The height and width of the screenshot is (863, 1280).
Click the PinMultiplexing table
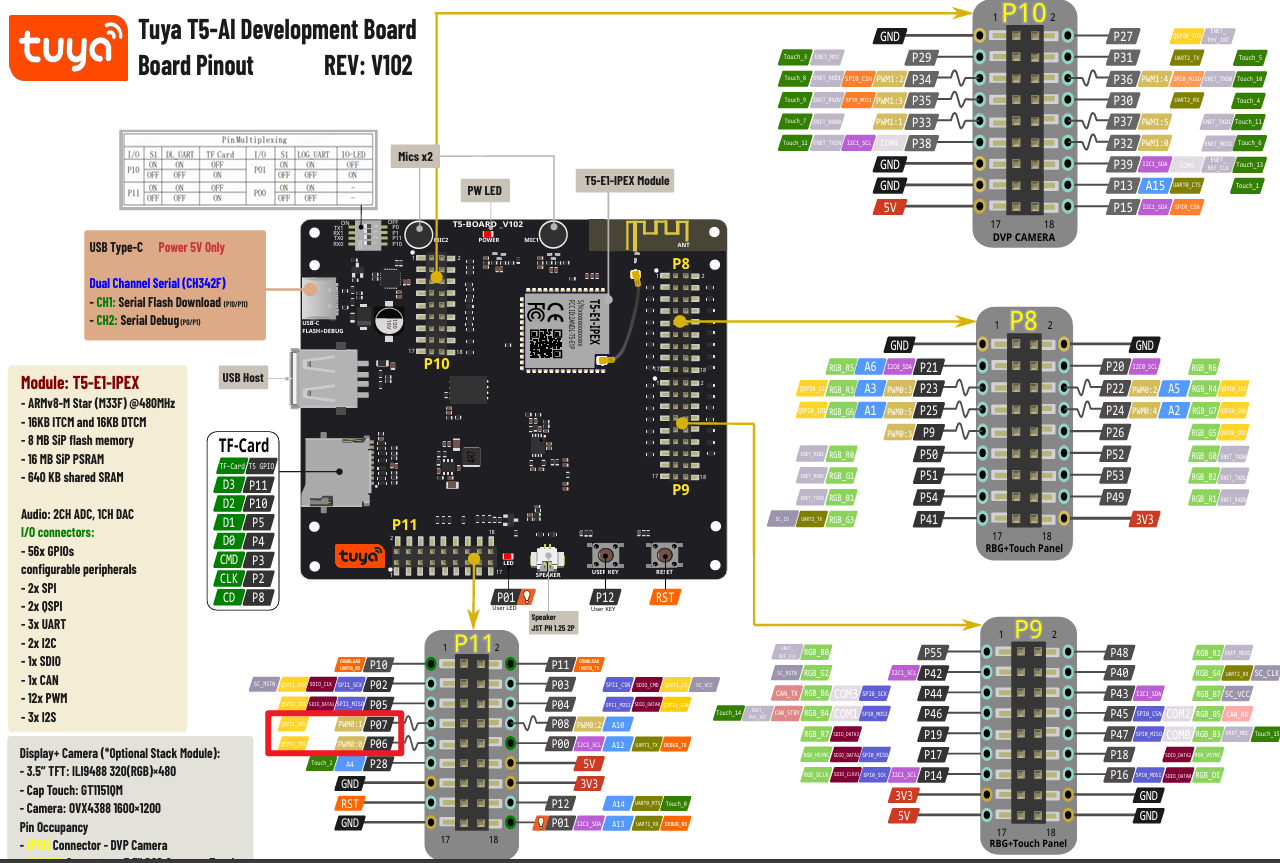pos(248,167)
